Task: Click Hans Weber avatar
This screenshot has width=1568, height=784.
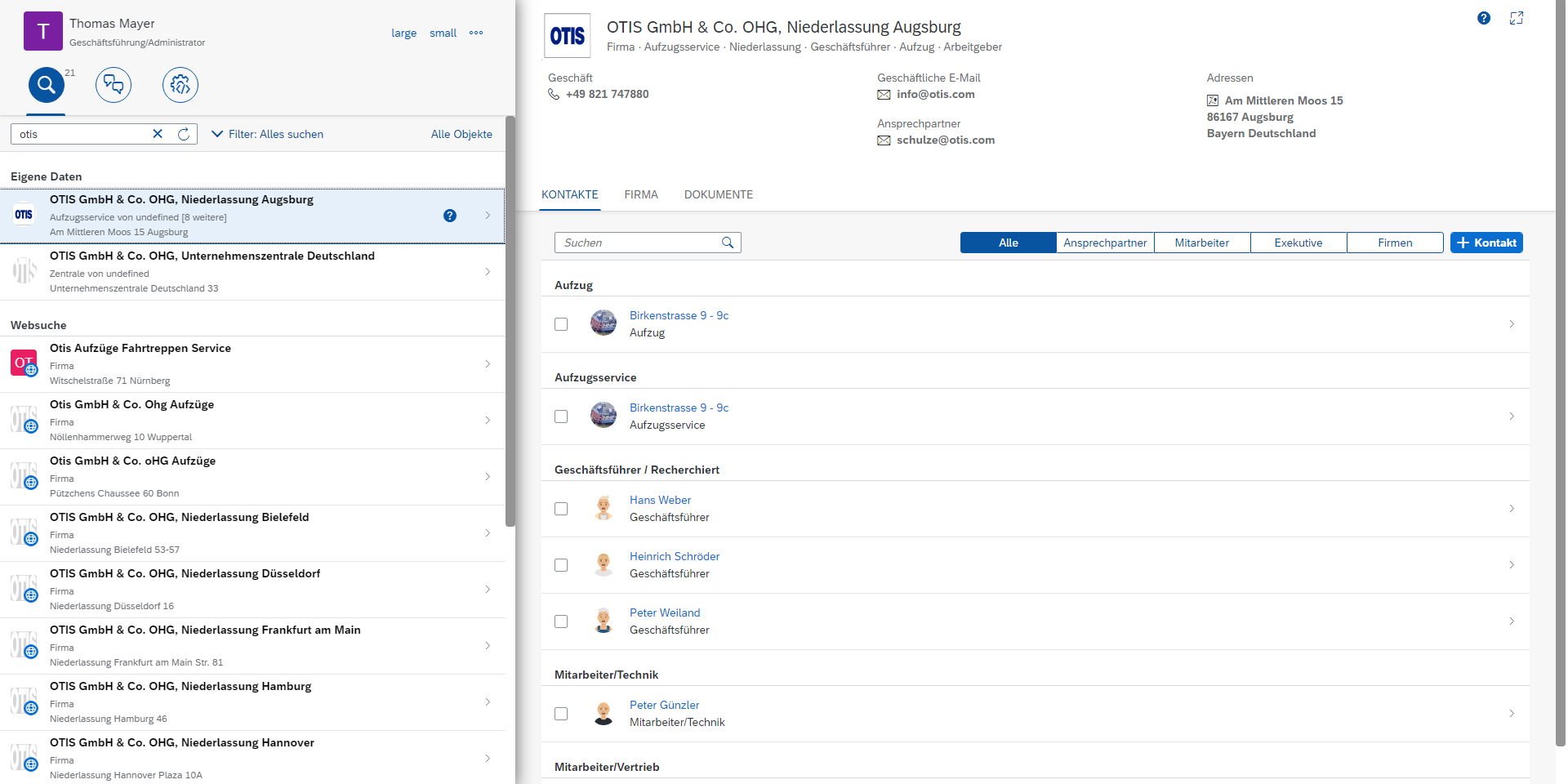Action: click(604, 508)
